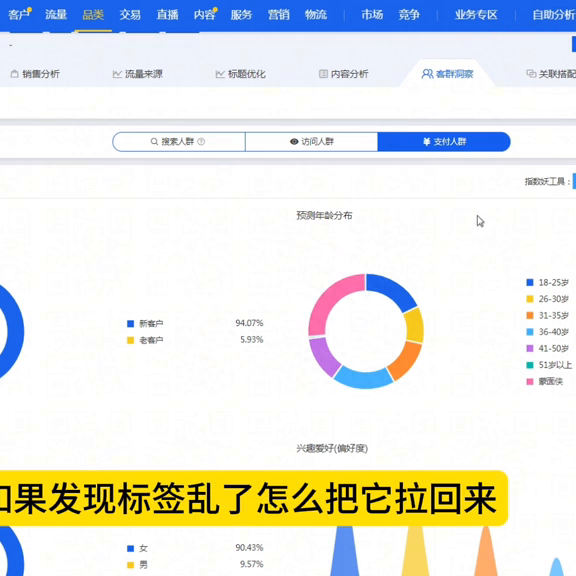
Task: Click the 90.43% female value
Action: click(x=249, y=548)
